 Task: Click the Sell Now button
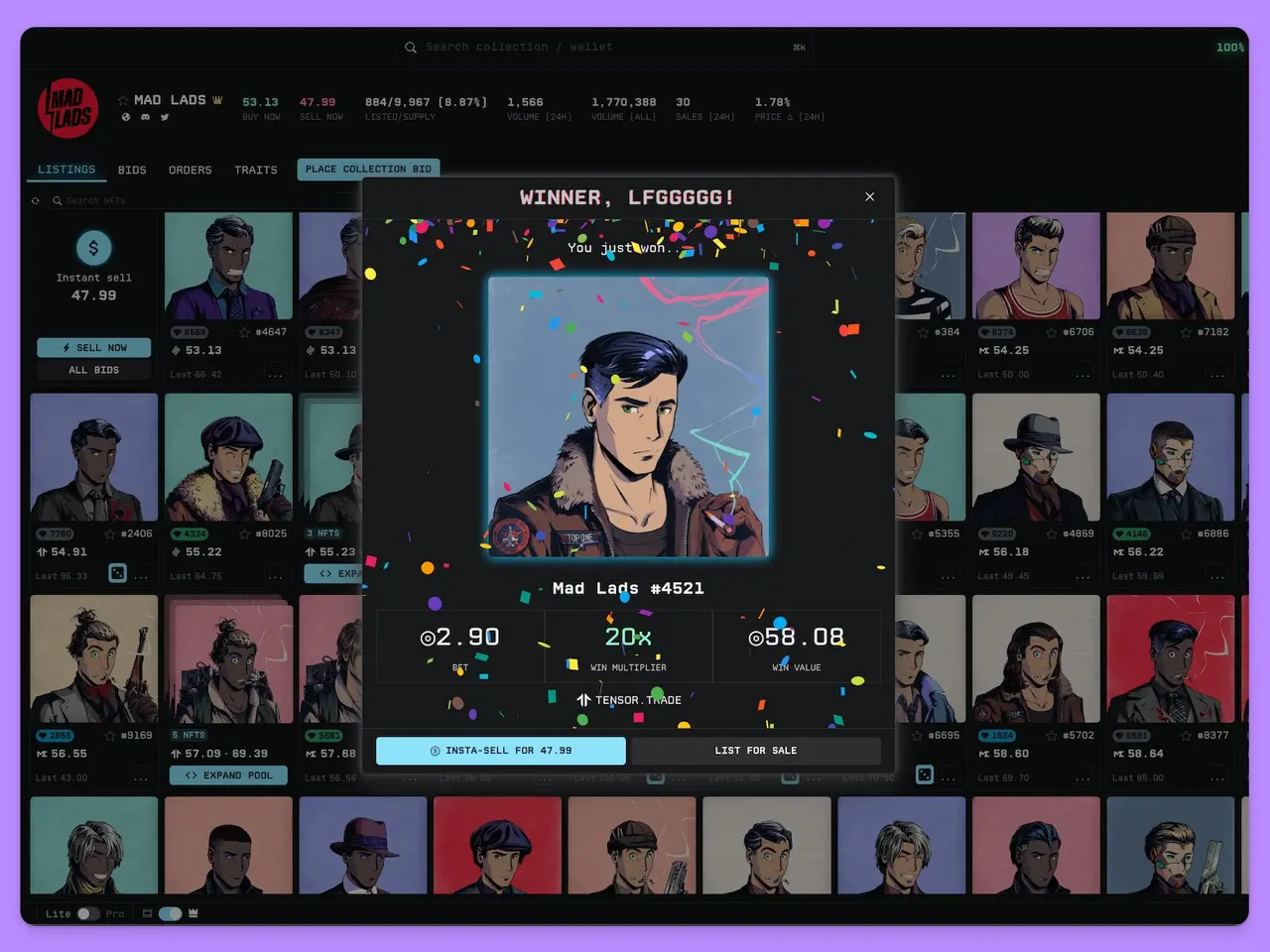coord(94,348)
